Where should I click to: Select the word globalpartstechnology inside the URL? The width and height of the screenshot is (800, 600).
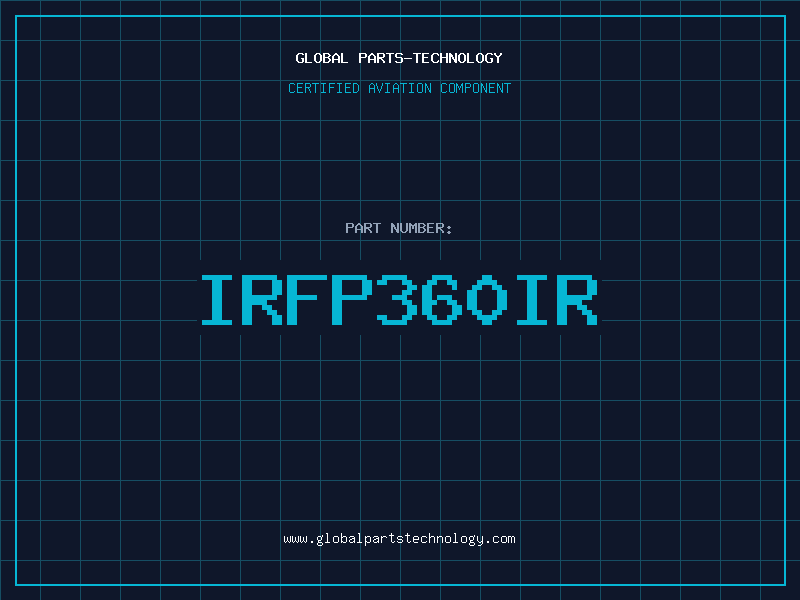tap(399, 539)
